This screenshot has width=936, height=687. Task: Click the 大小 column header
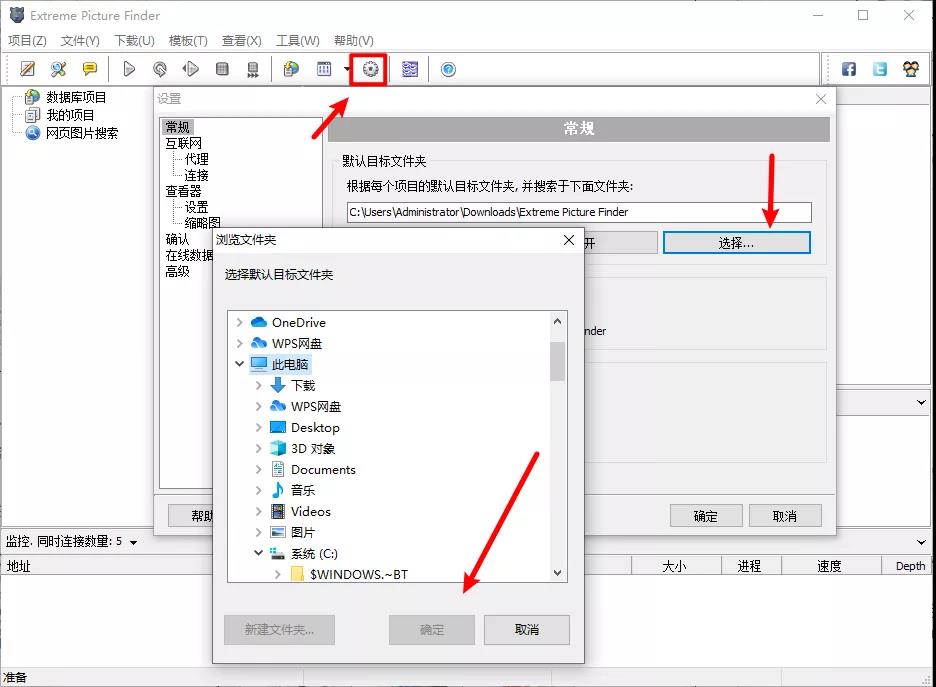675,566
